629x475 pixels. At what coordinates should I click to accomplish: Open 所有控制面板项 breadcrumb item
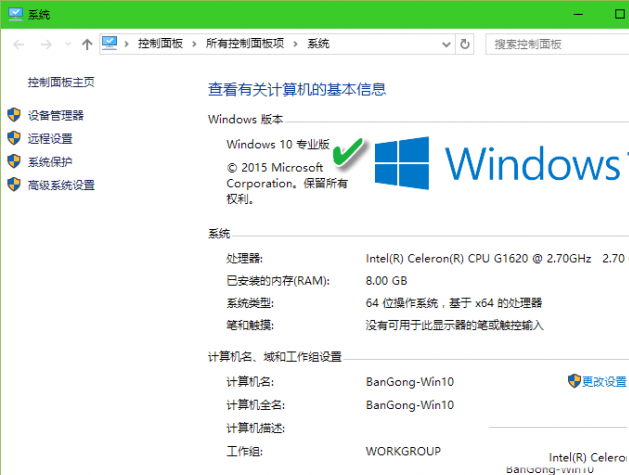pyautogui.click(x=245, y=43)
